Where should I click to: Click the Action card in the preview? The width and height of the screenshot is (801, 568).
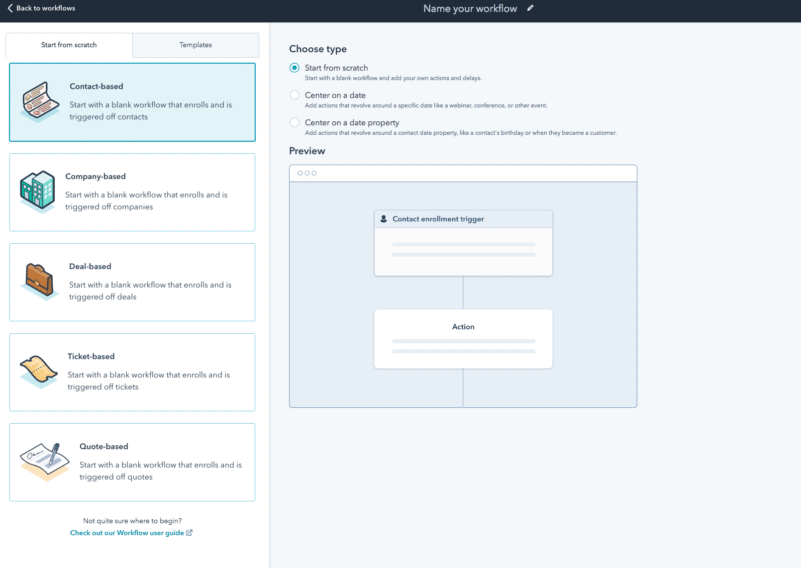(x=463, y=338)
